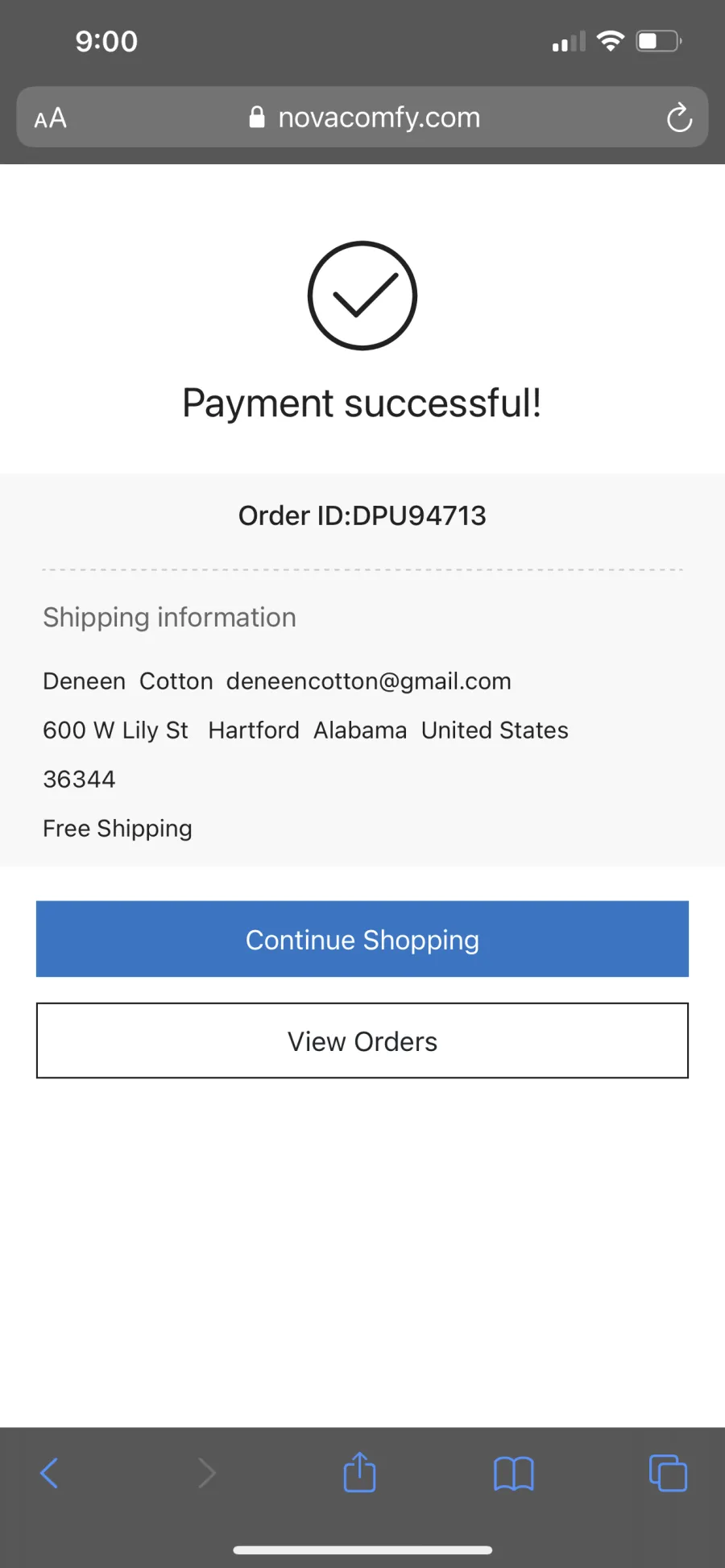Image resolution: width=725 pixels, height=1568 pixels.
Task: Tap the 600 W Lily St address
Action: pos(115,730)
